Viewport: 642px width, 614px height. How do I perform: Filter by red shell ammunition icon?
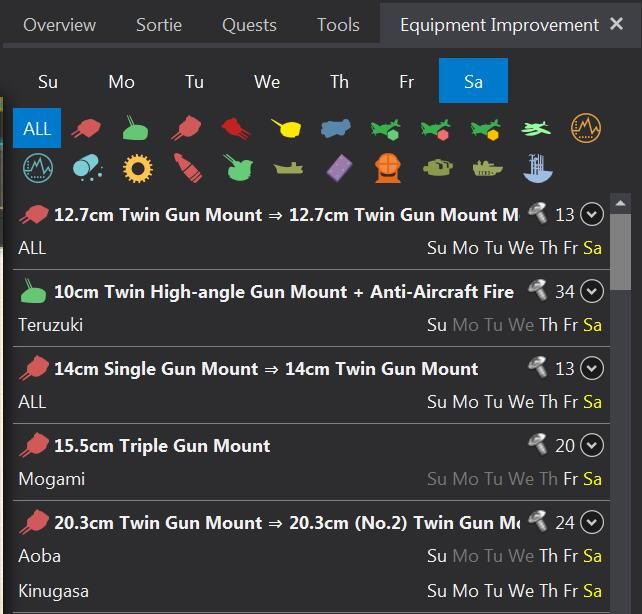coord(188,168)
